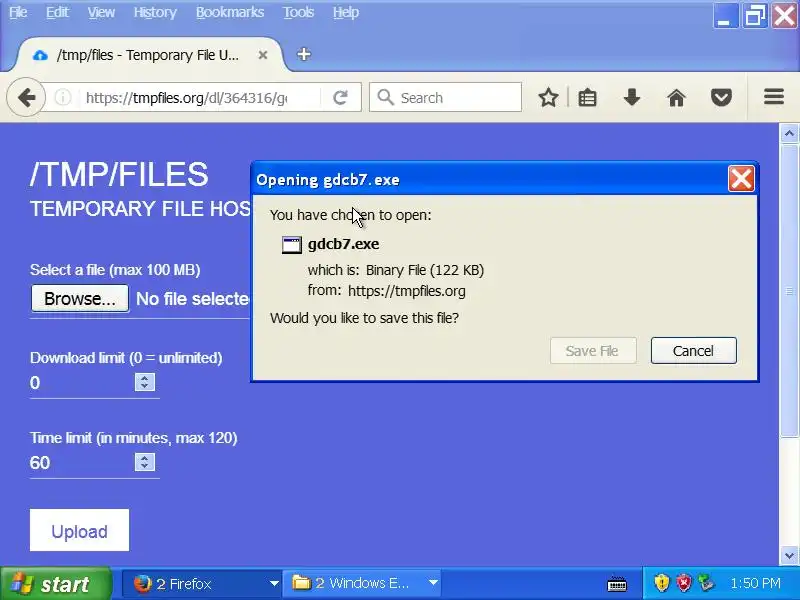The height and width of the screenshot is (600, 800).
Task: Save page to Pocket icon
Action: pos(721,97)
